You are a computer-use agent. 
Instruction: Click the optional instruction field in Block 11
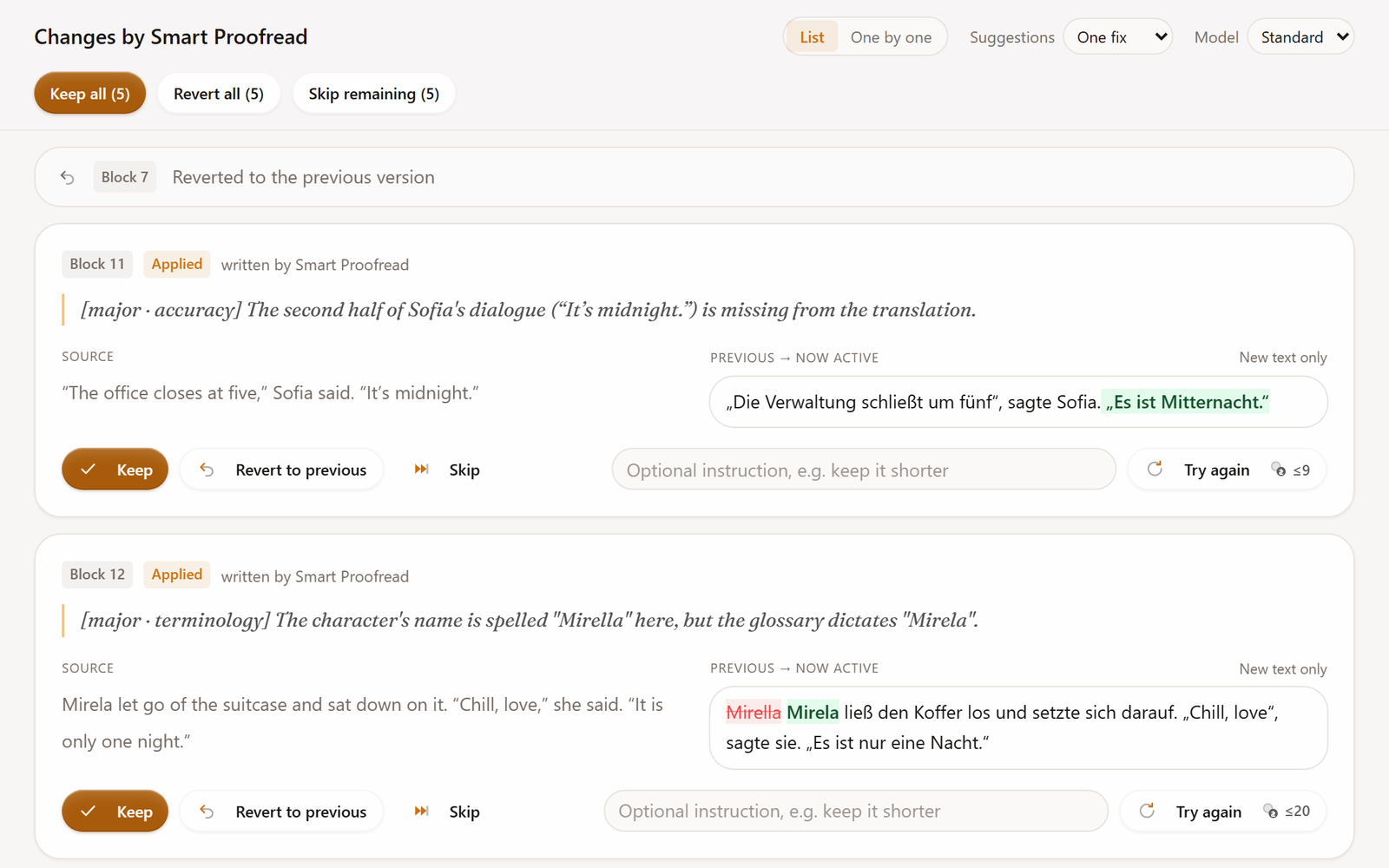point(864,470)
